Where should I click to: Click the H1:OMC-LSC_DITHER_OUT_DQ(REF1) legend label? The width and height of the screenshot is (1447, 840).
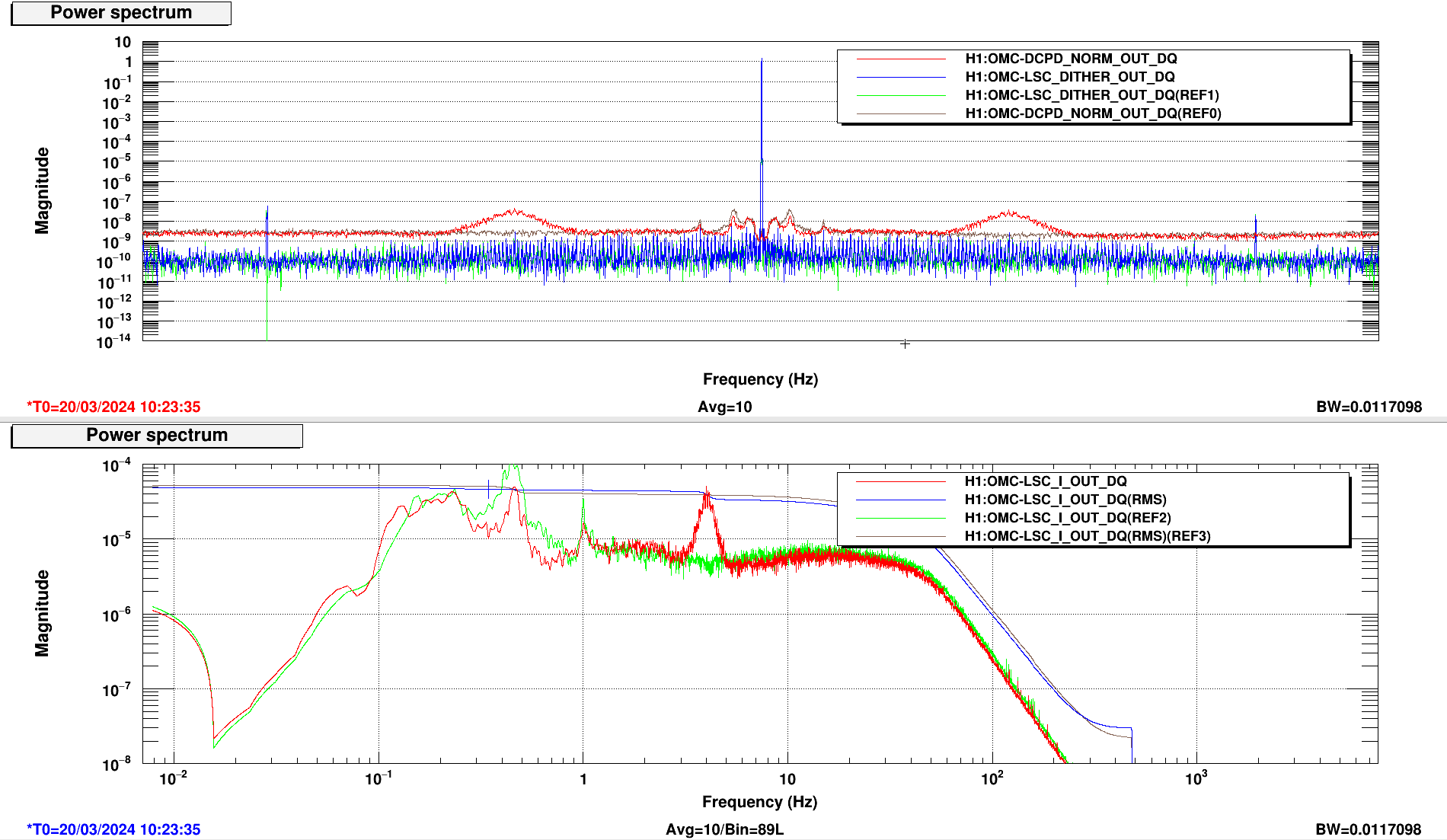point(1091,95)
